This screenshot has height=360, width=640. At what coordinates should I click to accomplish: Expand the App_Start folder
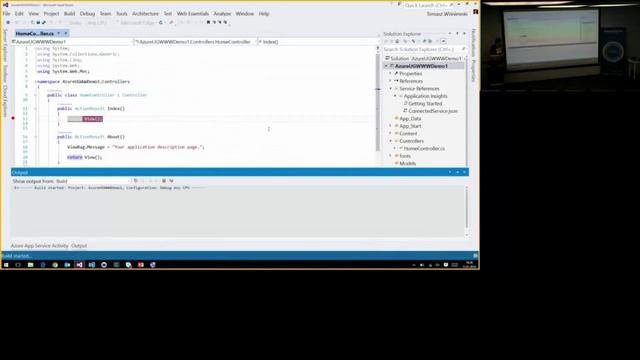coord(391,126)
